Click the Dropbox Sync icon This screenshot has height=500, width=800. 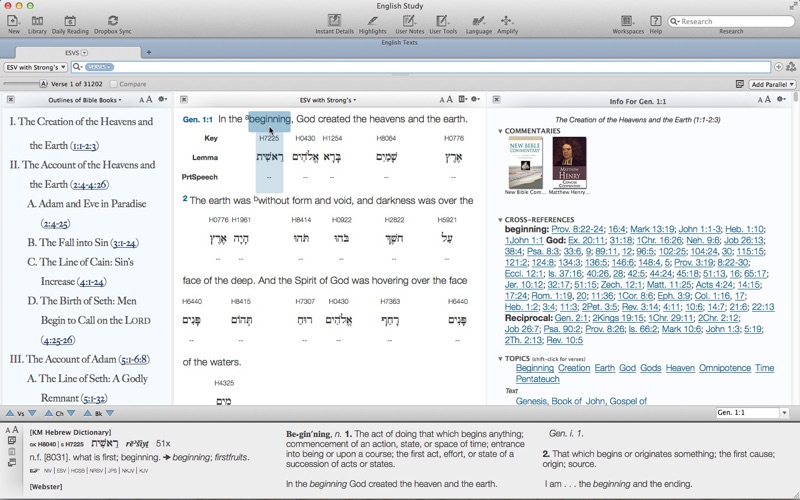point(112,20)
